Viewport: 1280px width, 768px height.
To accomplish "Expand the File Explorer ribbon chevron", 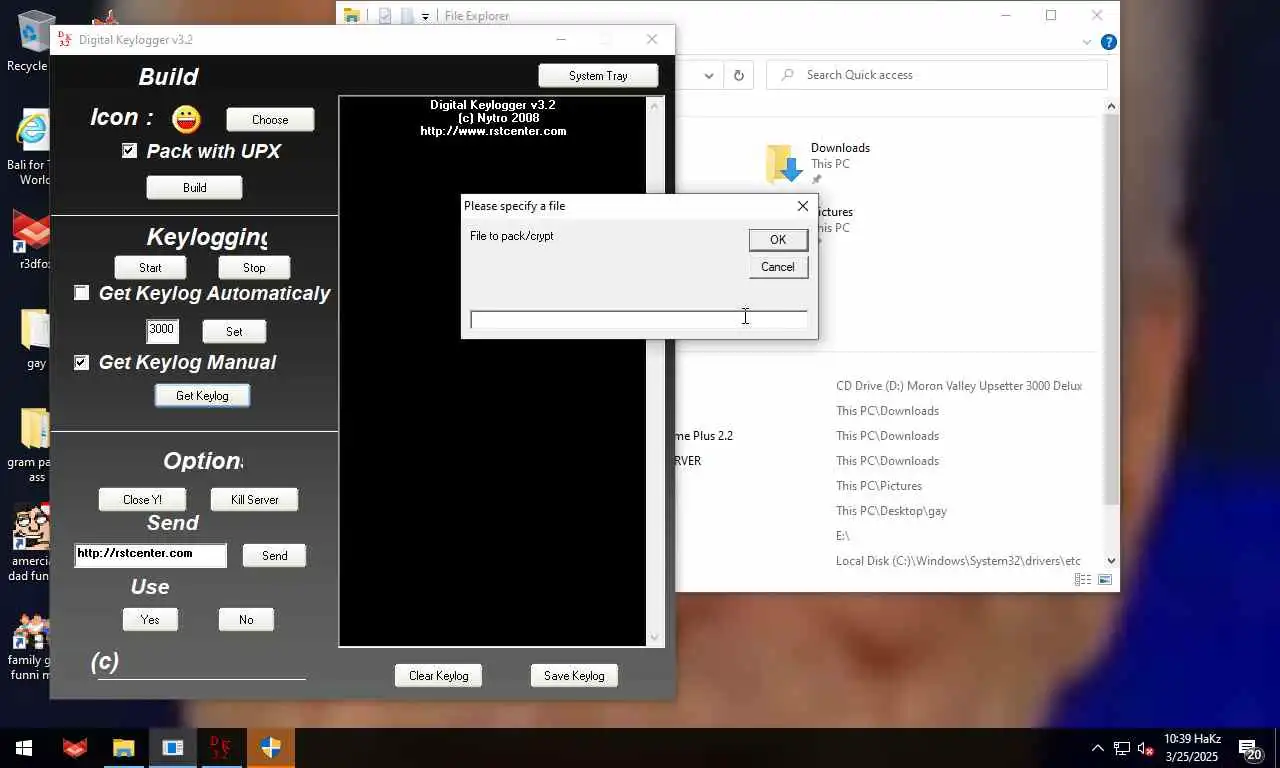I will click(1087, 42).
